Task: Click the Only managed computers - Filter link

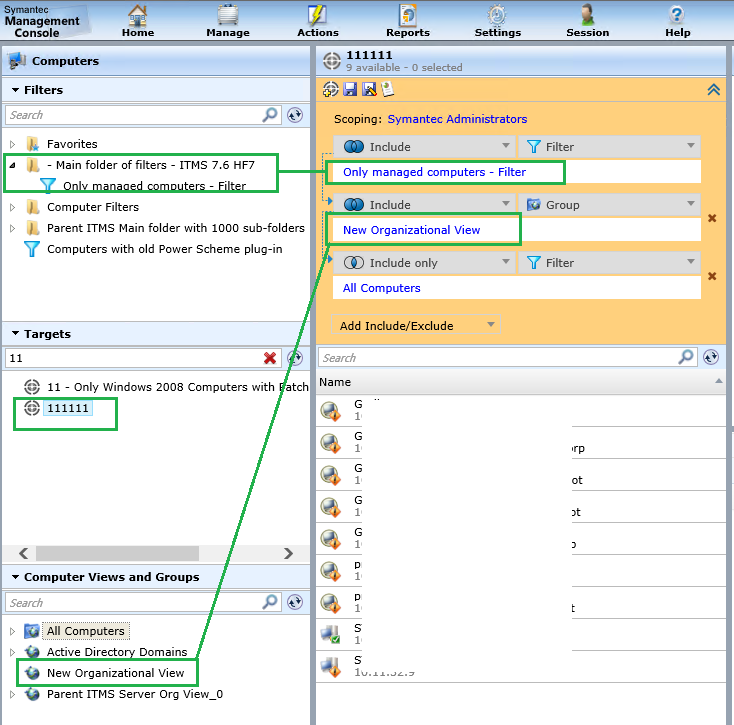Action: tap(434, 172)
